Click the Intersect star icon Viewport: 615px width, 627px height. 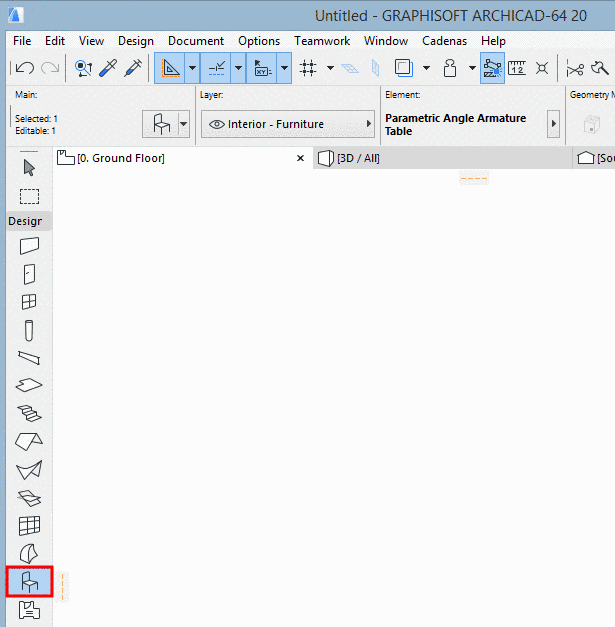click(542, 68)
